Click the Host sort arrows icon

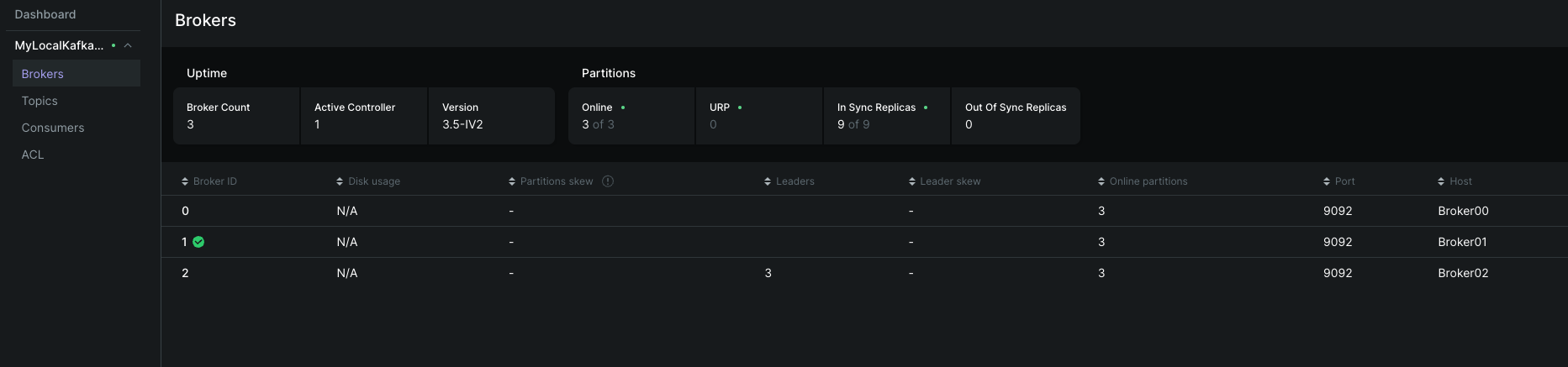point(1441,181)
